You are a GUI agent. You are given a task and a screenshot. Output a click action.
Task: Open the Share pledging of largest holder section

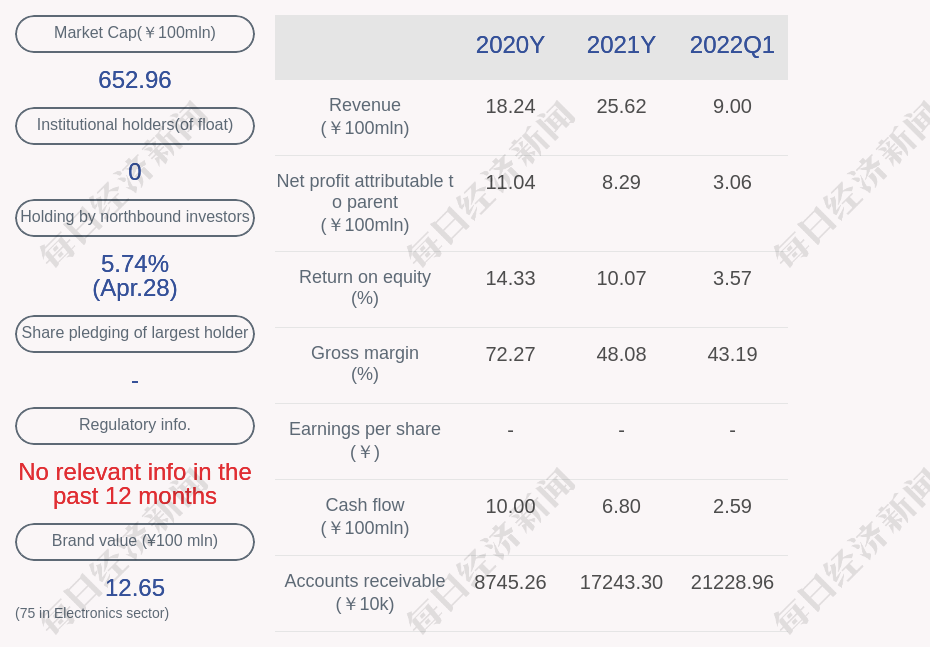coord(134,333)
